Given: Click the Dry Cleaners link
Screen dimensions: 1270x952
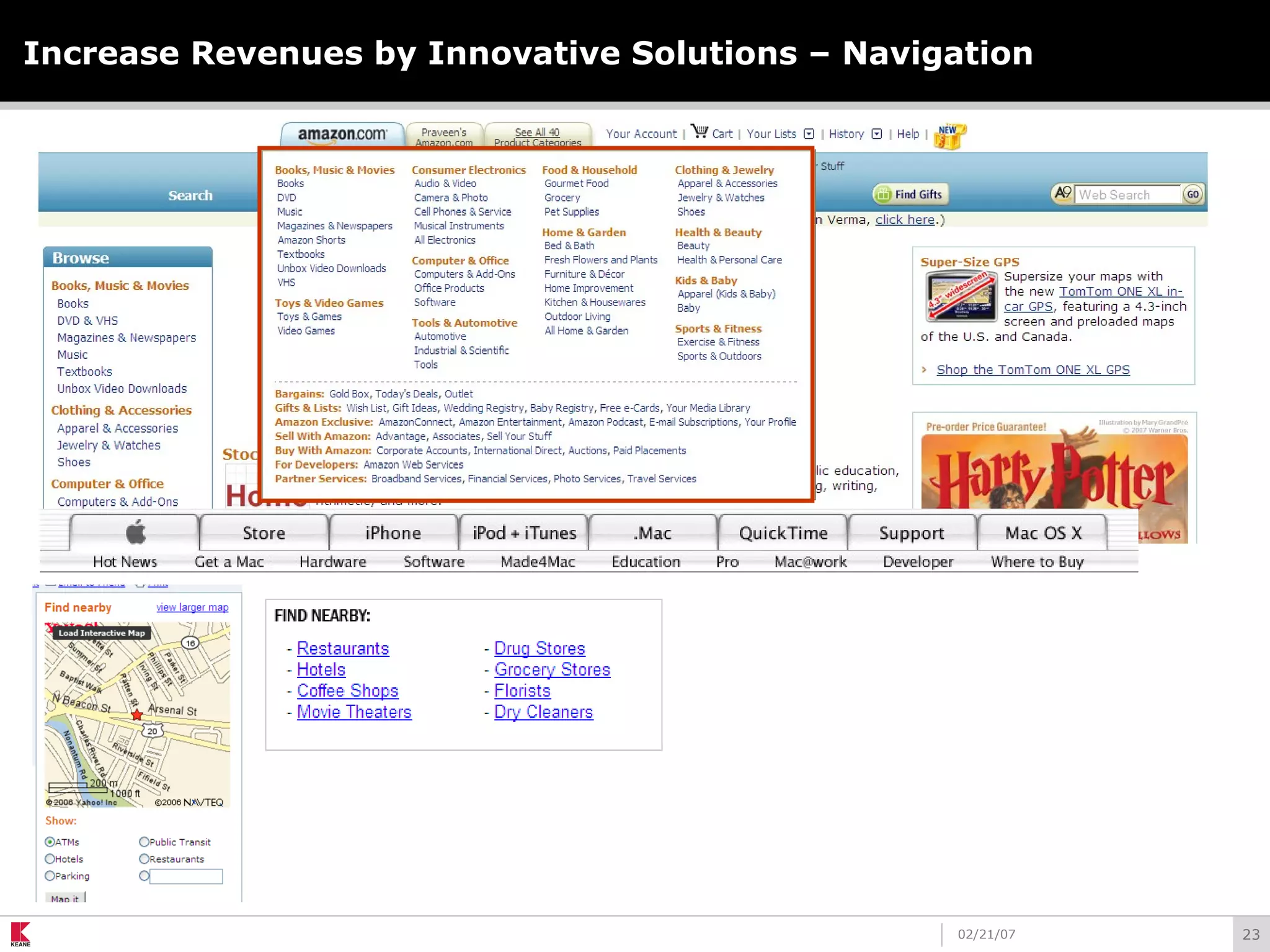Looking at the screenshot, I should tap(543, 712).
